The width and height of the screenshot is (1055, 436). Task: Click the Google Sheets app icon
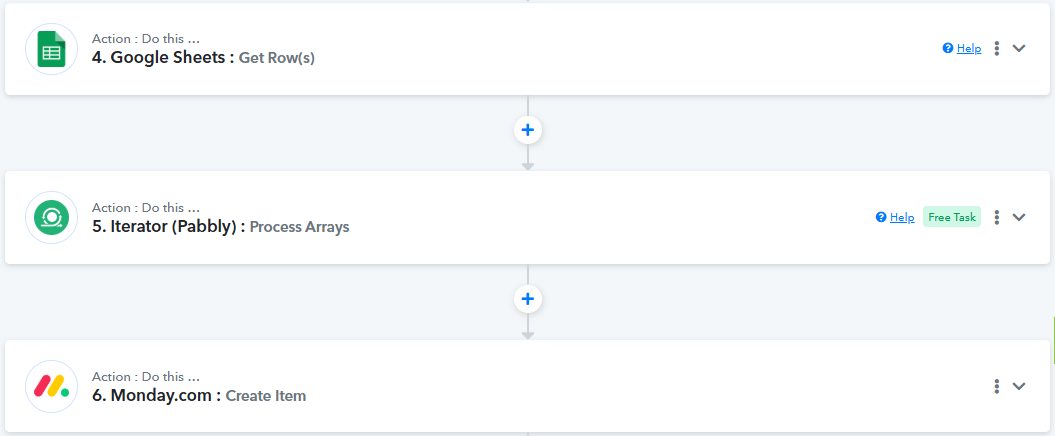point(52,48)
